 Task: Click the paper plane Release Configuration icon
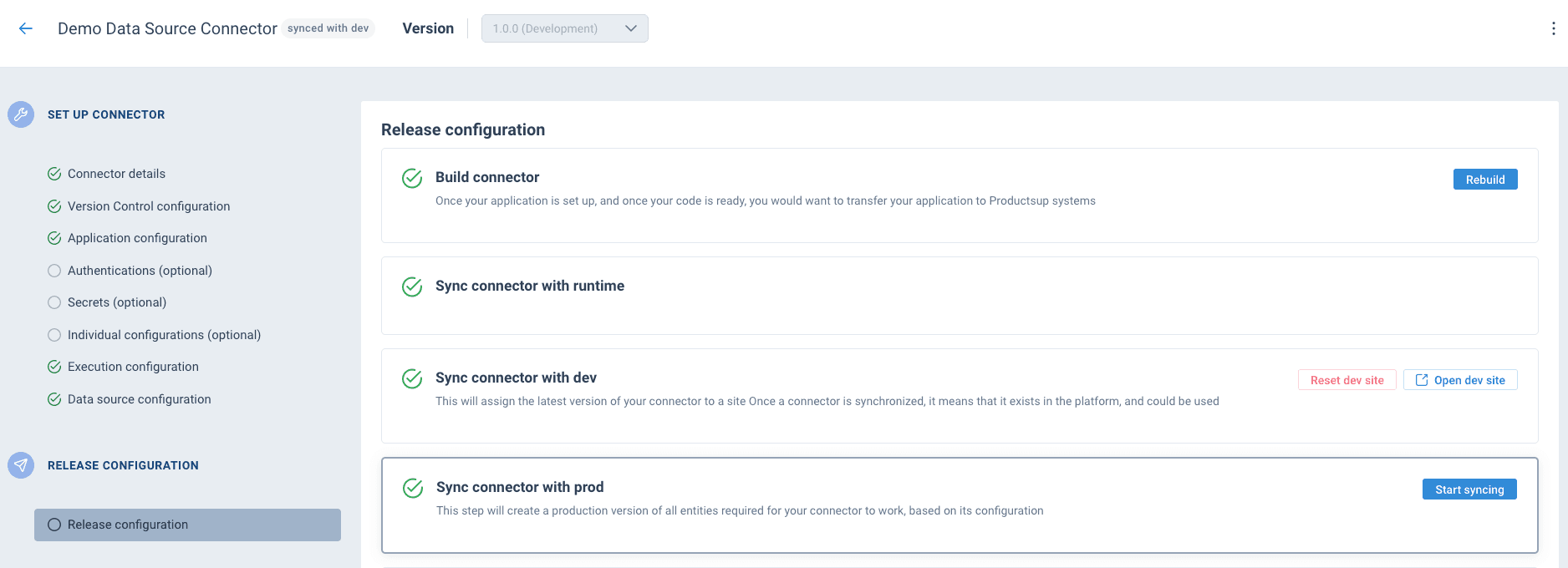tap(21, 465)
